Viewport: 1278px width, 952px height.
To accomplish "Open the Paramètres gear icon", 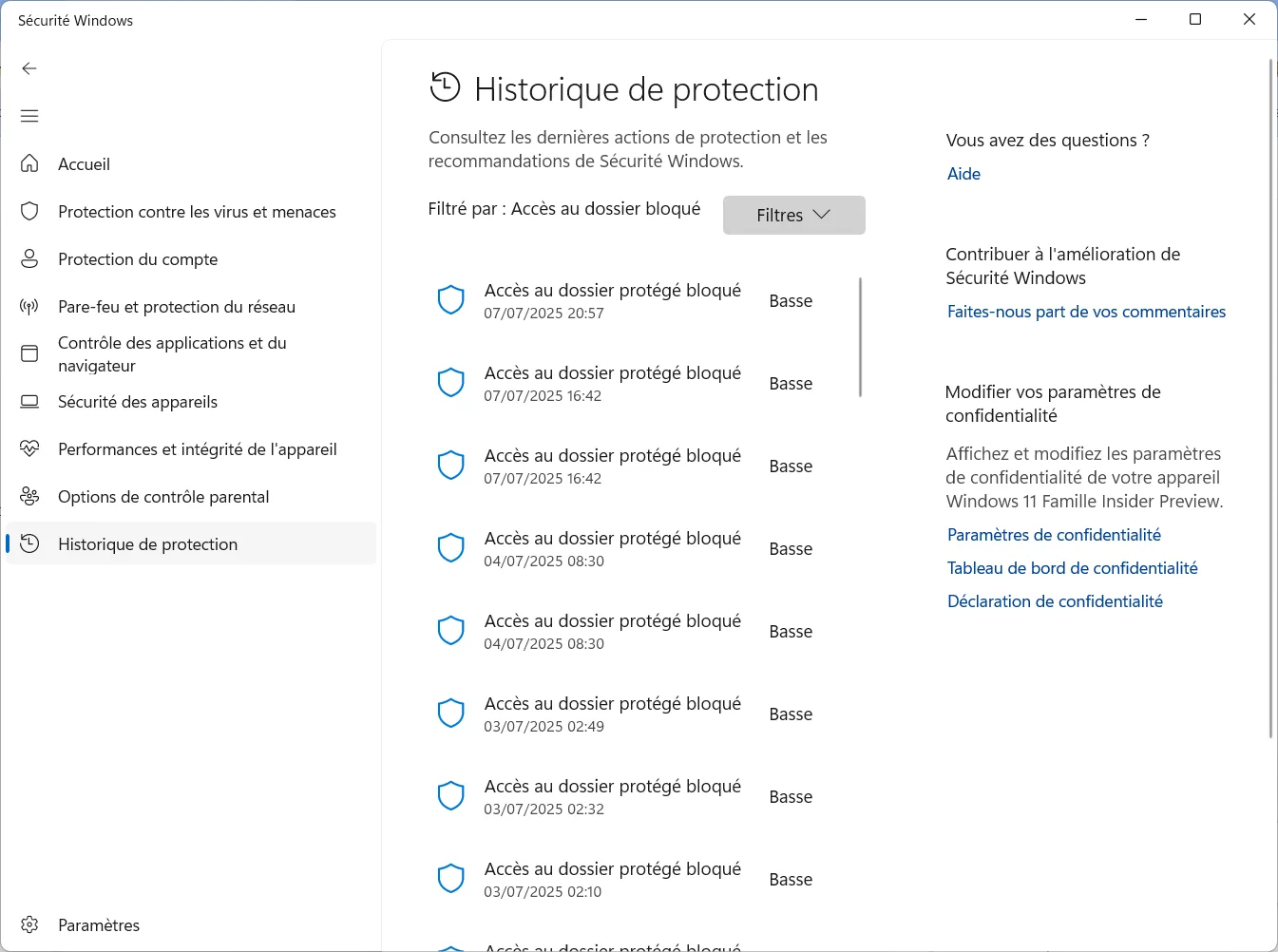I will (x=29, y=924).
